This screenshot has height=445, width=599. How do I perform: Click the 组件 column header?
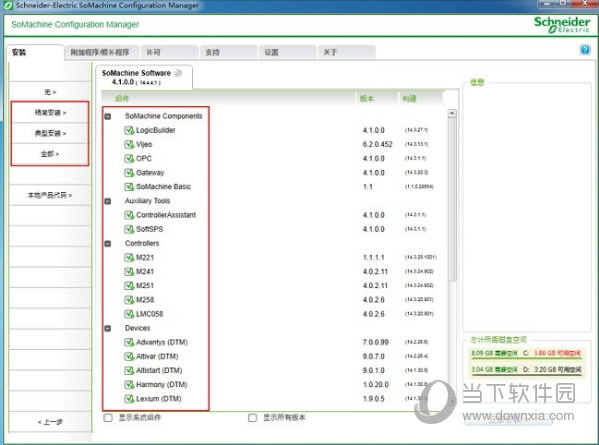click(122, 99)
